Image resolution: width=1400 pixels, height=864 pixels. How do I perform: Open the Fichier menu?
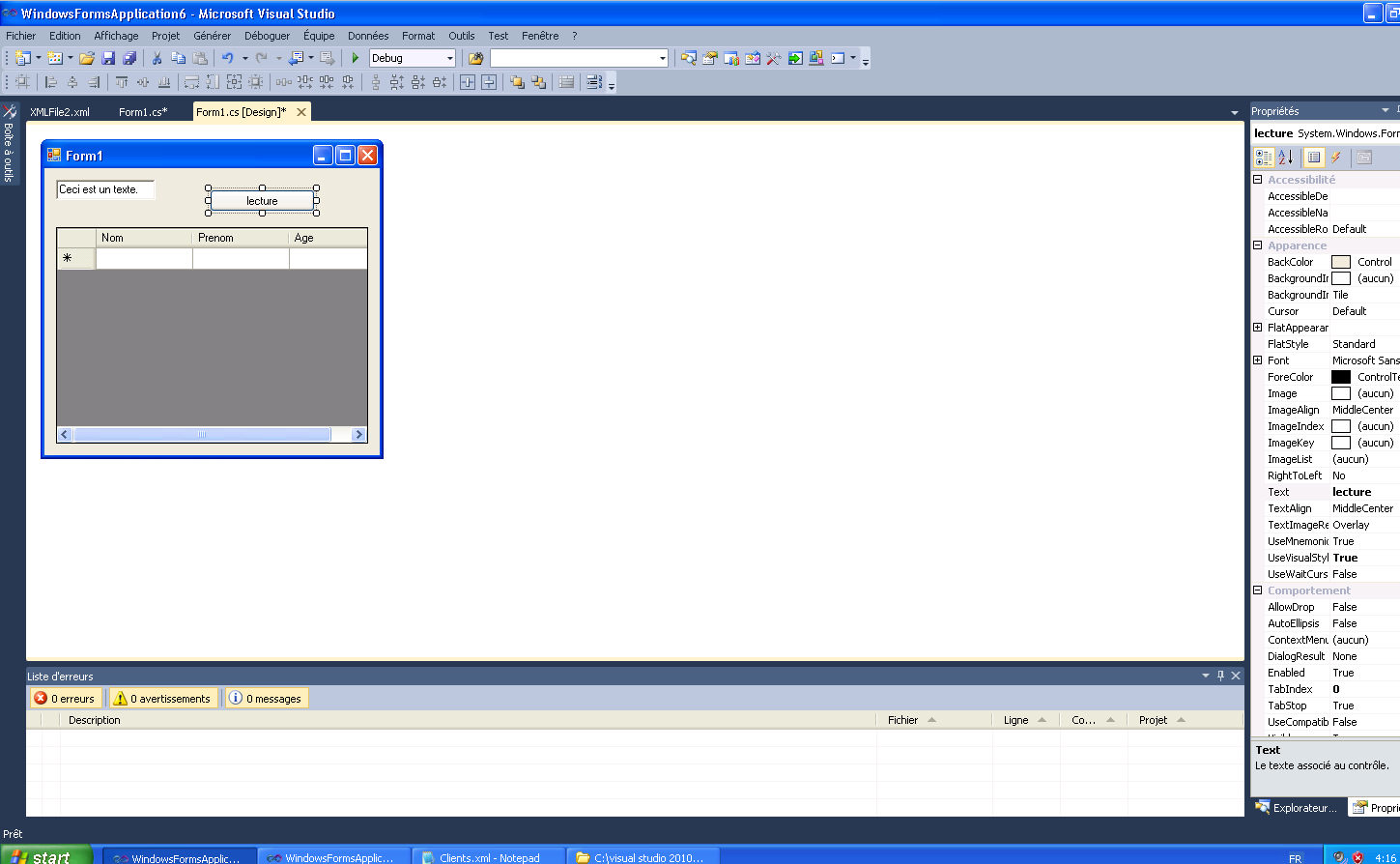pyautogui.click(x=21, y=36)
